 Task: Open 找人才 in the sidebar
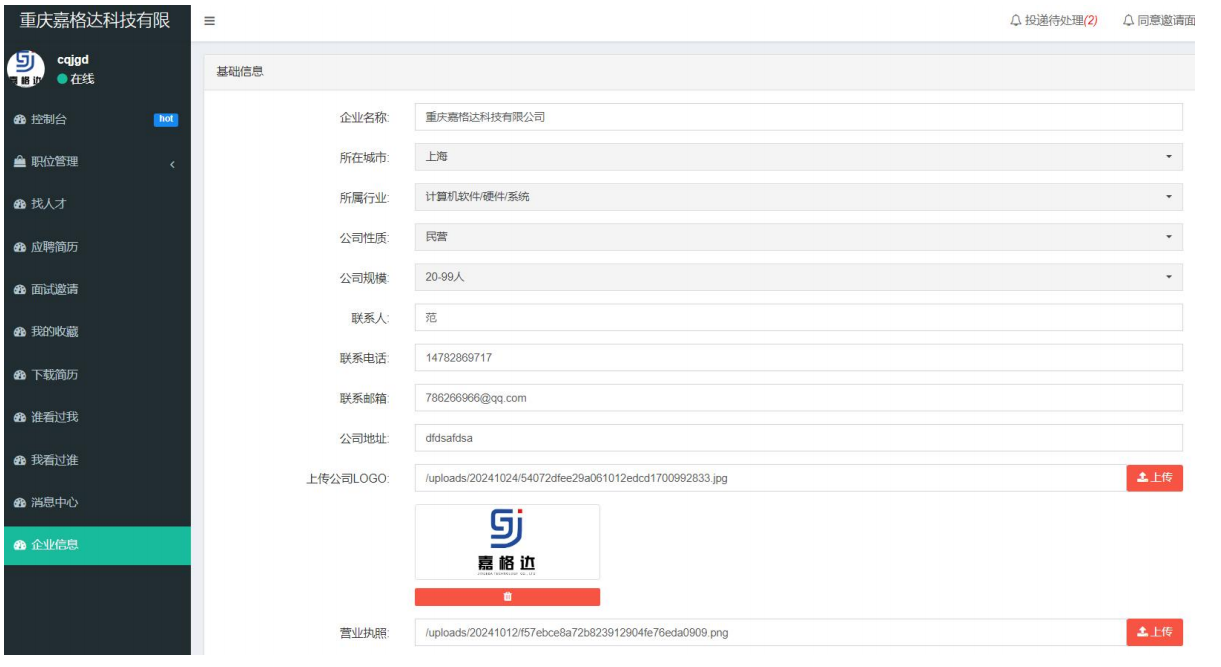[x=49, y=204]
